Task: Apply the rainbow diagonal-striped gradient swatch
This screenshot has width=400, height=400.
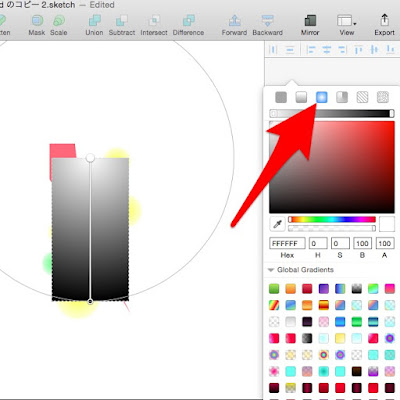Action: 274,305
